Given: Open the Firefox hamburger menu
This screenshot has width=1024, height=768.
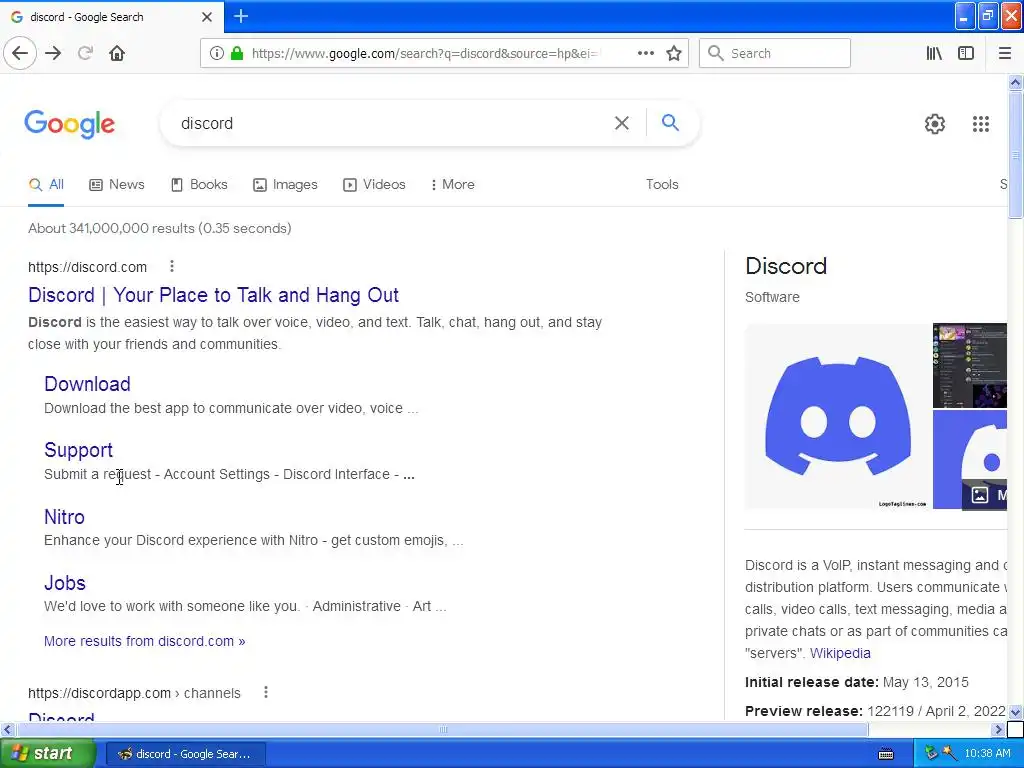Looking at the screenshot, I should click(1004, 53).
